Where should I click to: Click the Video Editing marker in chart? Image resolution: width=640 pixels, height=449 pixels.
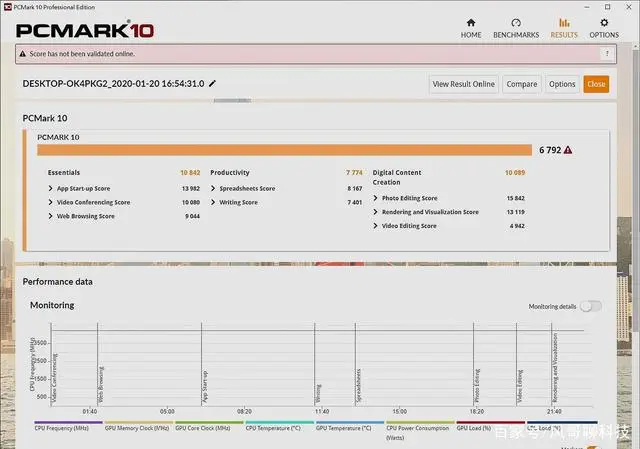tap(520, 387)
